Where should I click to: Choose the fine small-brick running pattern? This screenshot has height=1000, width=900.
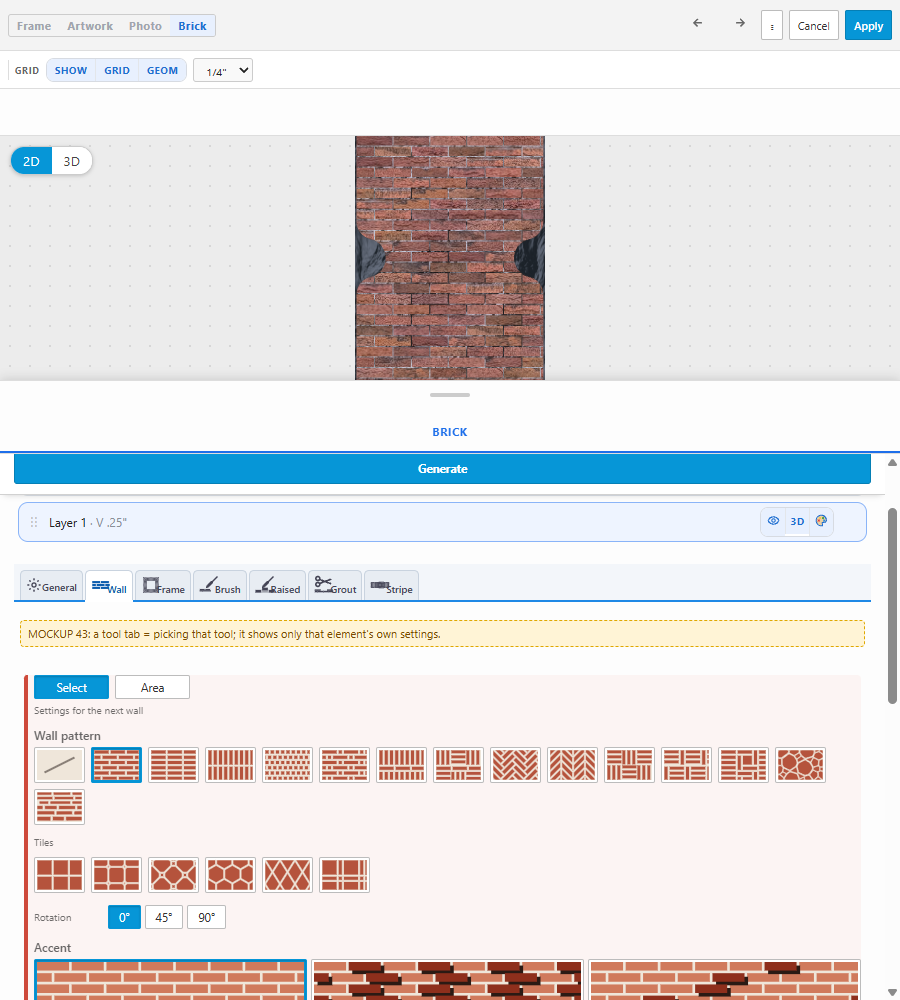point(288,765)
